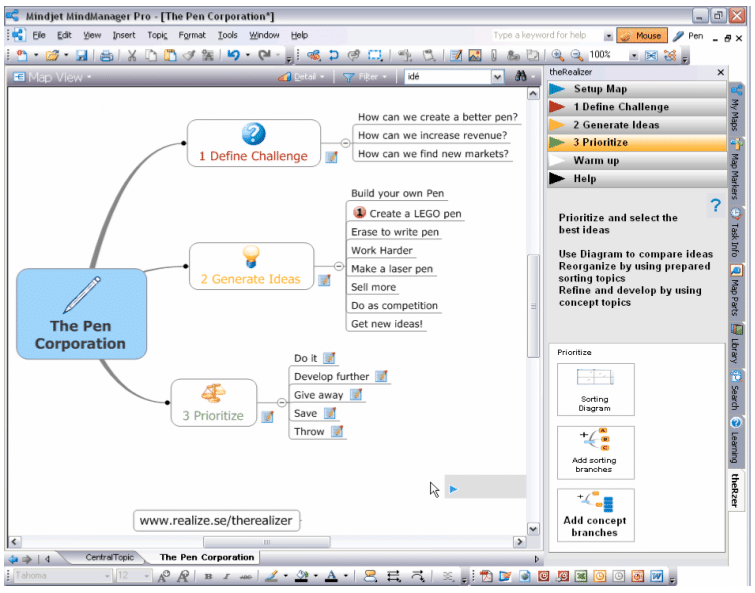Click priority 1 marker on Create a LEGO pen
Image resolution: width=755 pixels, height=593 pixels.
(x=359, y=212)
